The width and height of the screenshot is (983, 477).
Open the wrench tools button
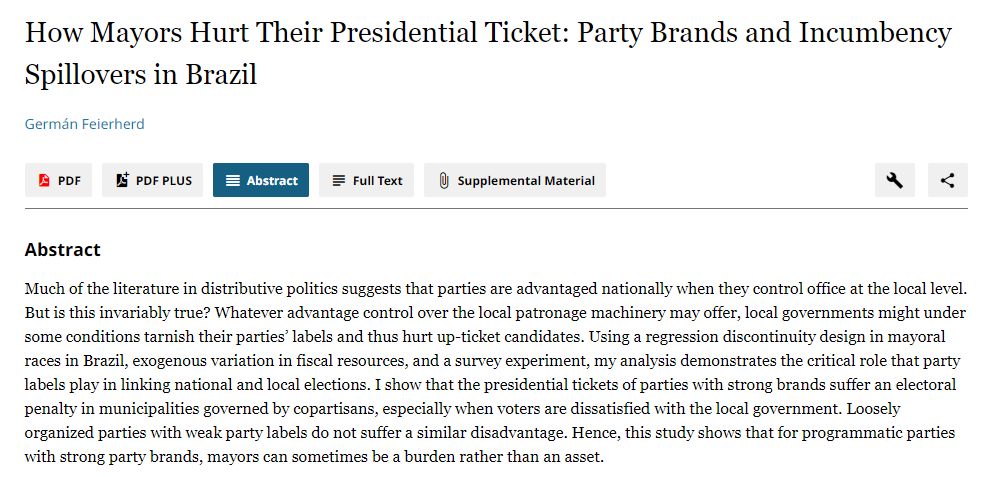[894, 180]
